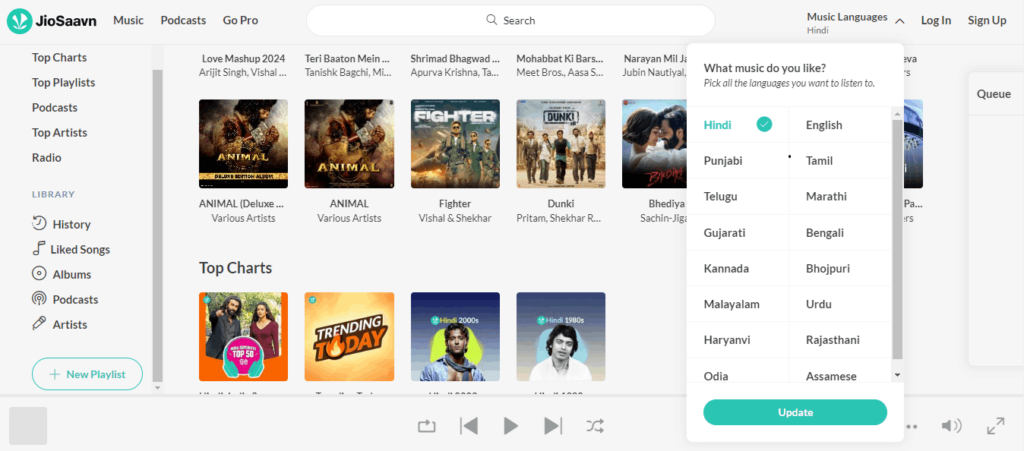This screenshot has width=1024, height=451.
Task: Toggle repeat in the player bar
Action: [x=426, y=426]
